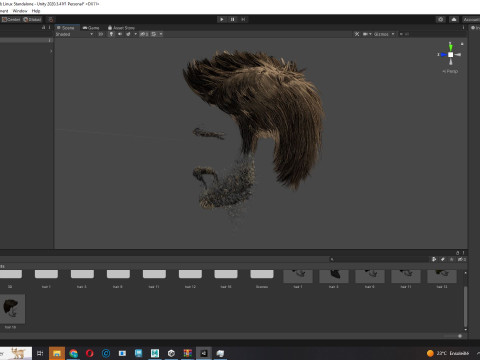Switch projection via the Persp label
Screen dimensions: 480x360
pos(450,71)
